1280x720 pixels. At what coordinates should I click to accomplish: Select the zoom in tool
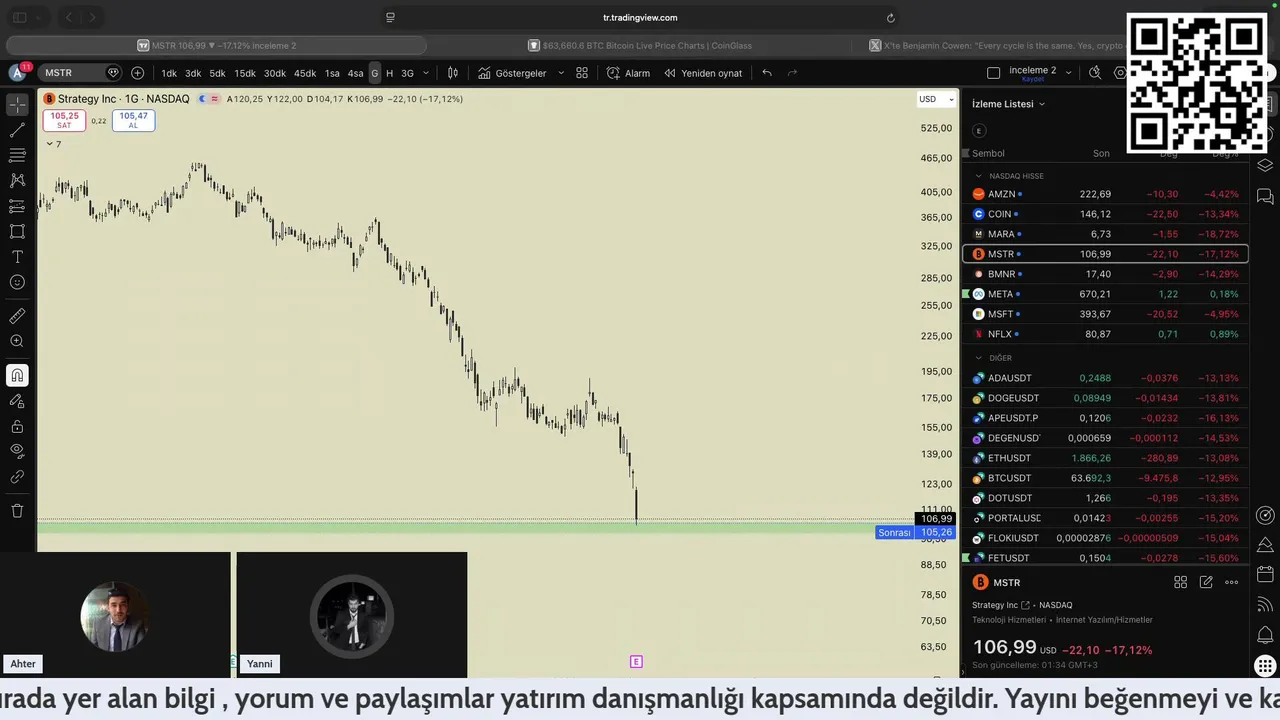tap(17, 341)
